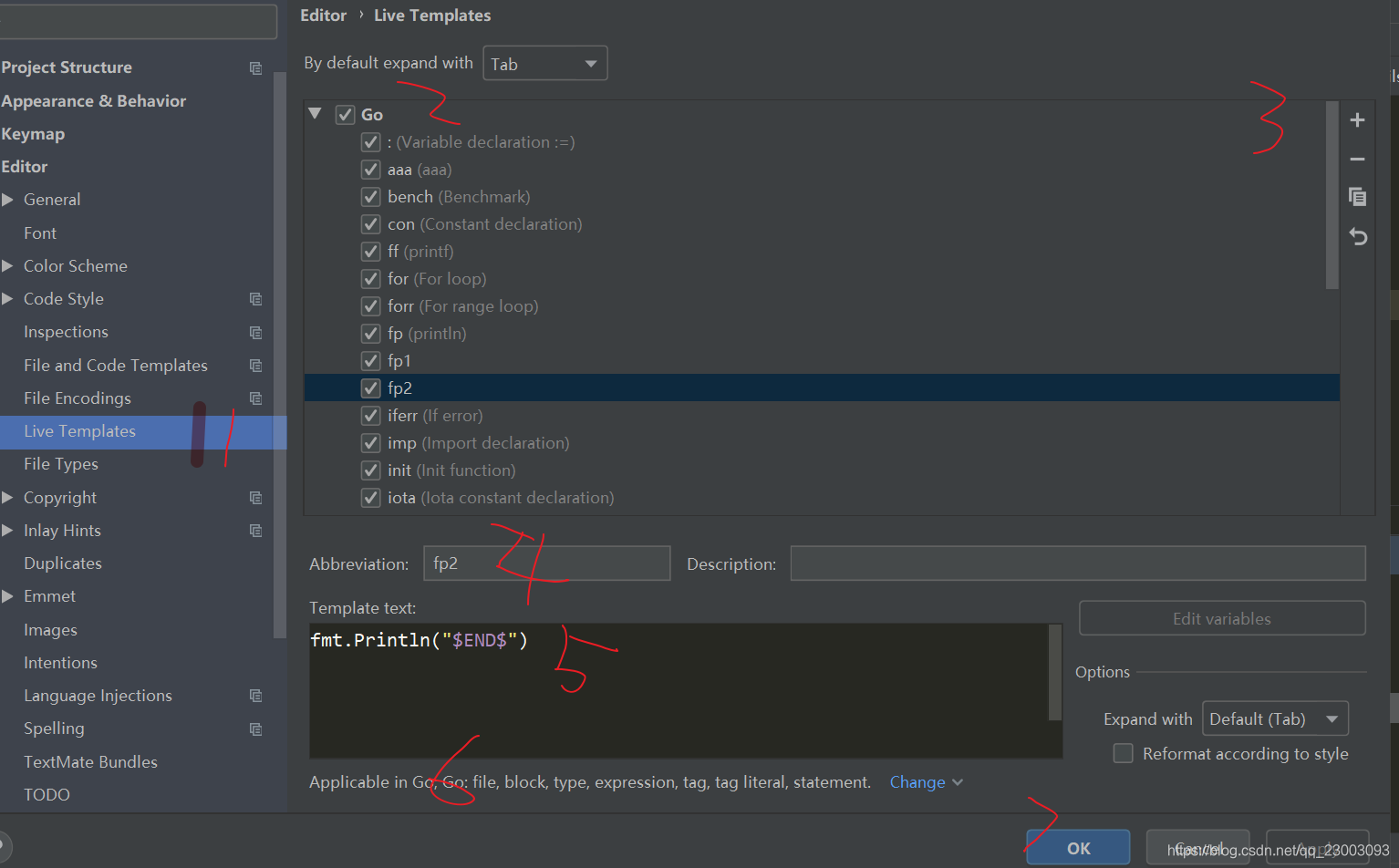The image size is (1399, 868).
Task: Select Live Templates in the sidebar
Action: click(x=79, y=431)
